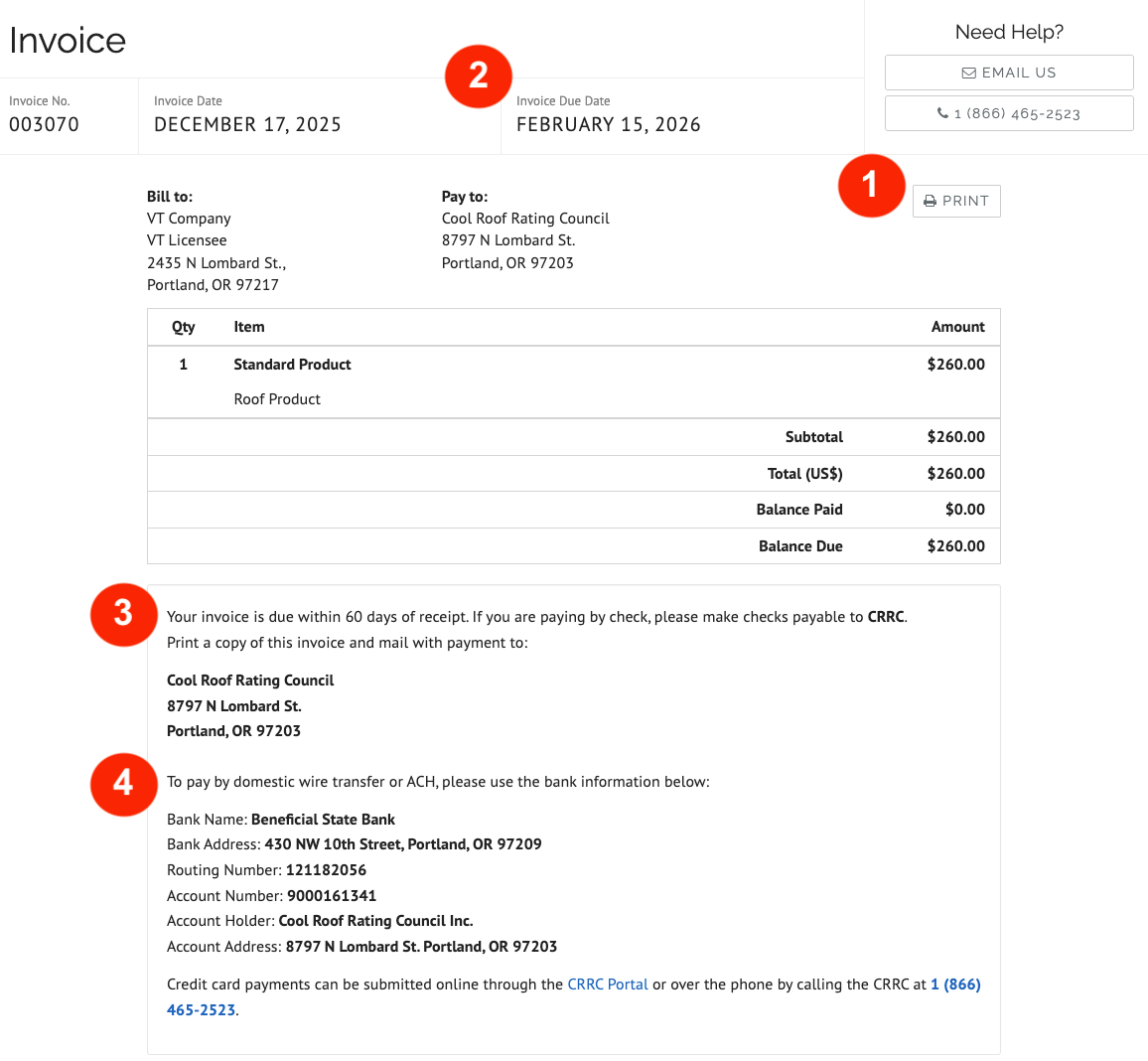Select the Need Help? heading
Screen dimensions: 1148x1061
[x=1008, y=32]
